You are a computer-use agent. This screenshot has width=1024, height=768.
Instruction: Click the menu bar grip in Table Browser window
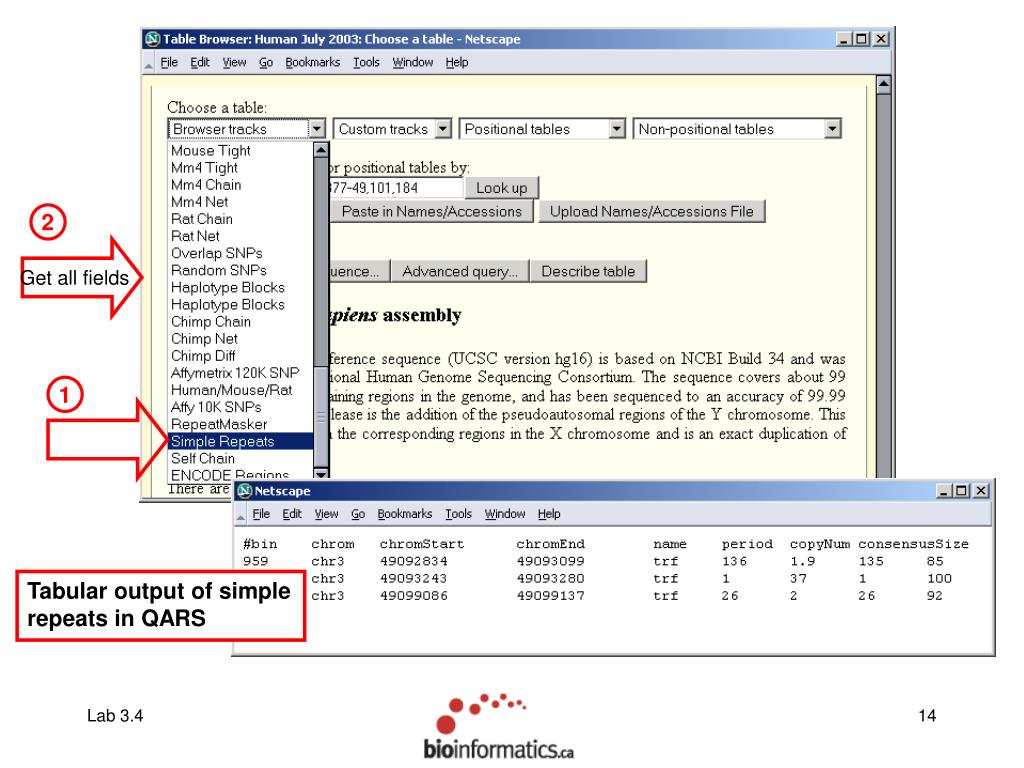(x=149, y=64)
